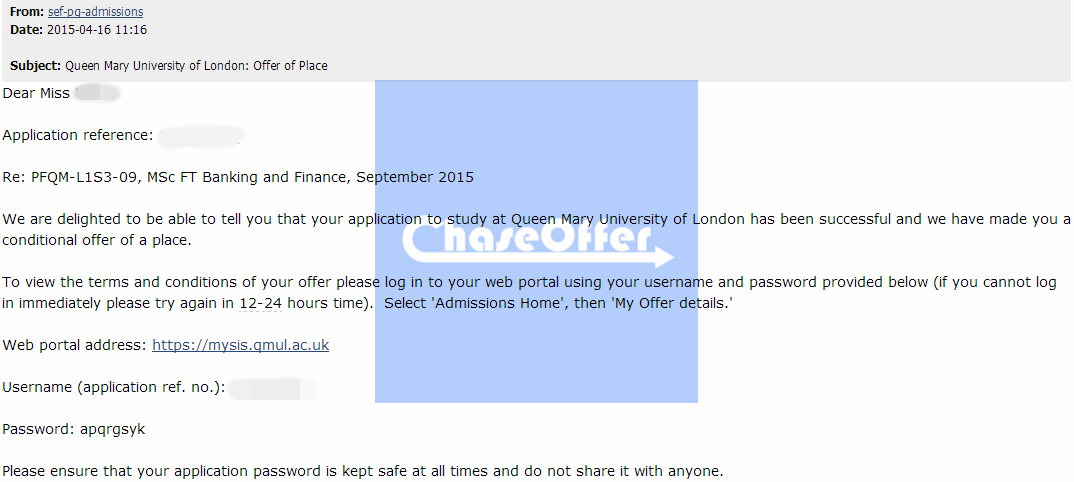Open the mysis.qmul.ac.uk web portal link
This screenshot has width=1074, height=482.
[240, 345]
